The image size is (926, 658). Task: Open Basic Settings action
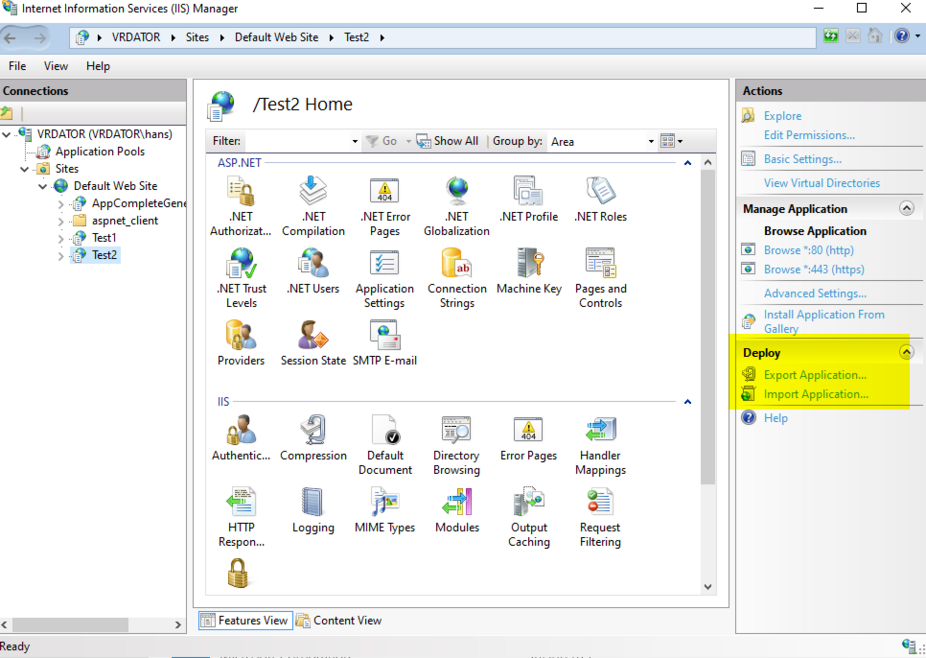[x=803, y=159]
